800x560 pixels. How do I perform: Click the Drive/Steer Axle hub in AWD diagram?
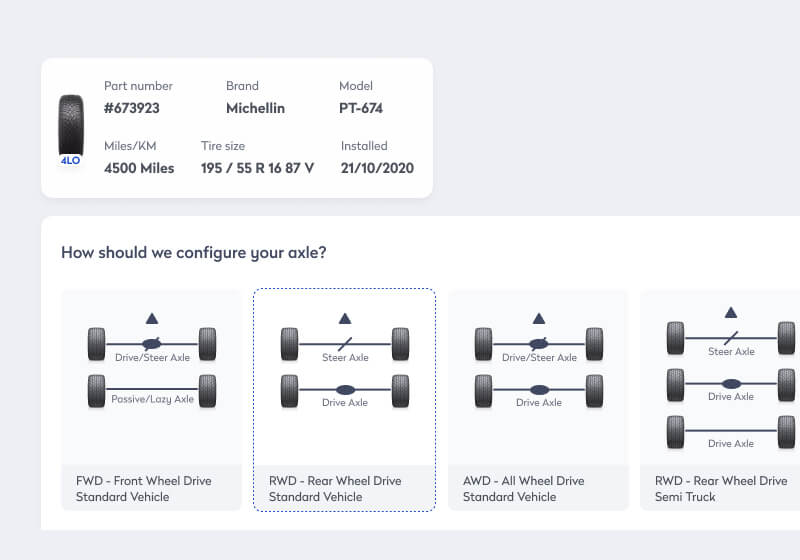[x=539, y=343]
